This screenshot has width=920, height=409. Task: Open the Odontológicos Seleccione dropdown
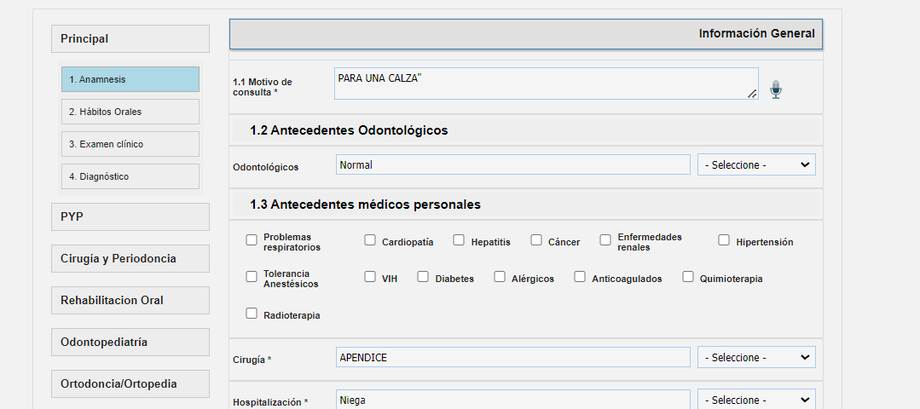(x=756, y=165)
